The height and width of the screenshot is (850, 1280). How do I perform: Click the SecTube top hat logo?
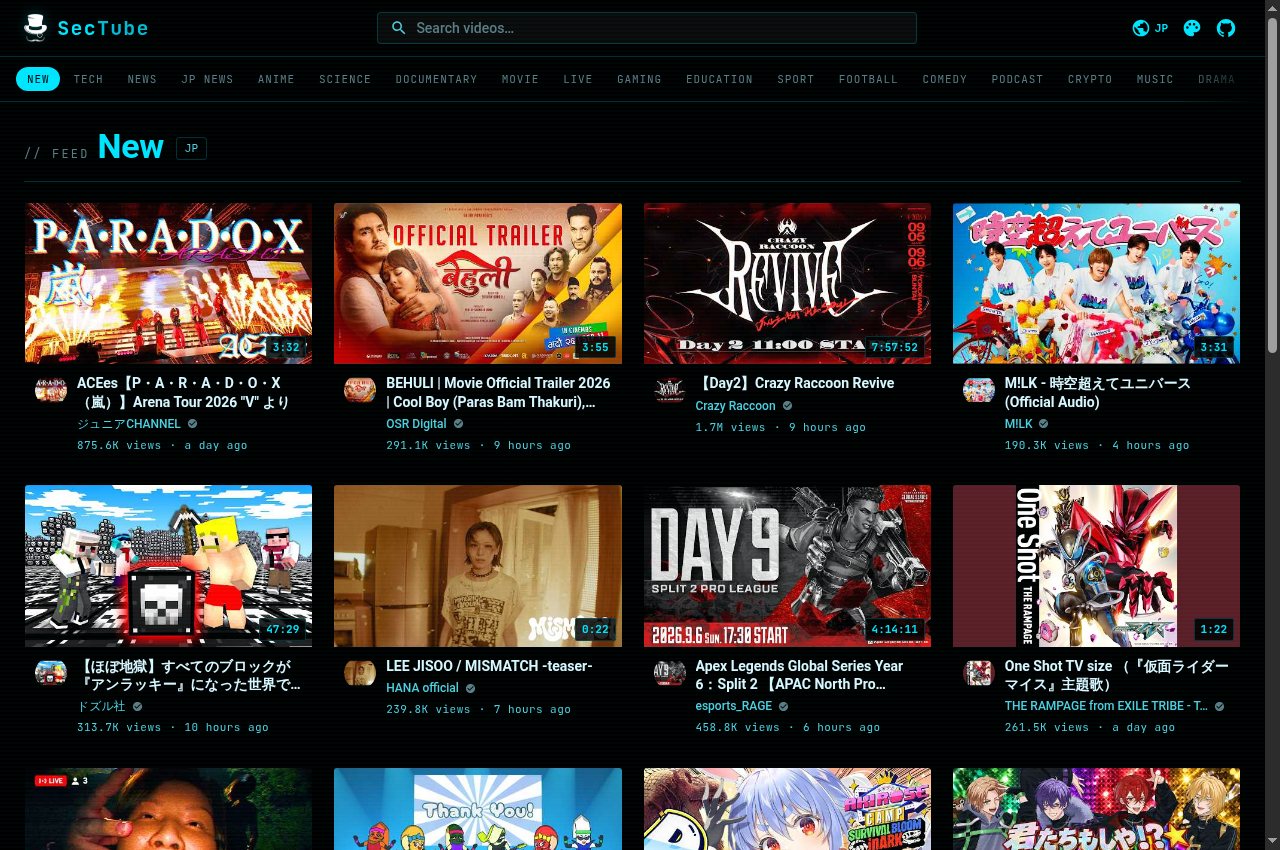[x=36, y=28]
